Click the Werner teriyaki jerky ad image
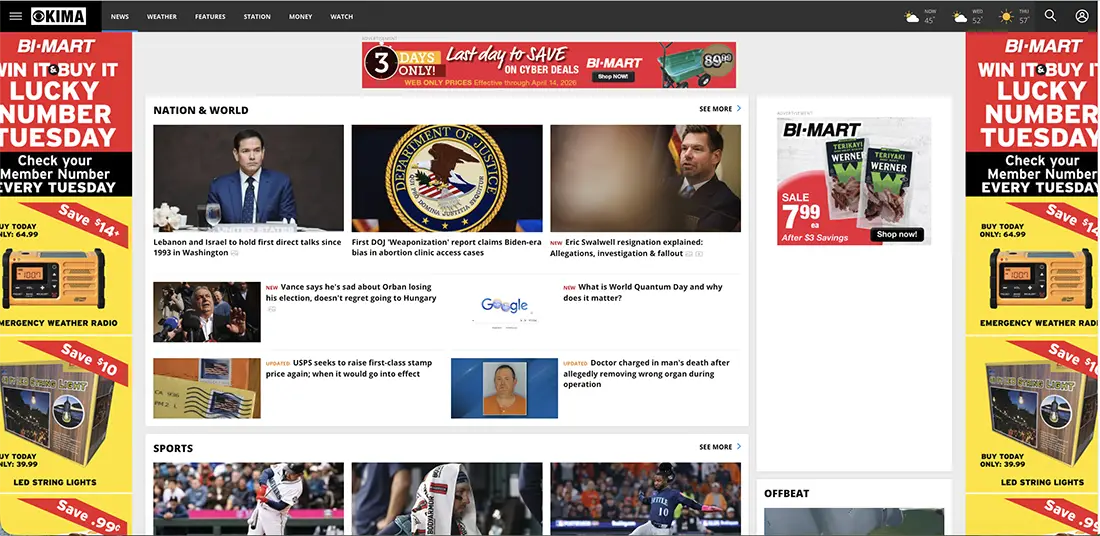 click(x=854, y=181)
